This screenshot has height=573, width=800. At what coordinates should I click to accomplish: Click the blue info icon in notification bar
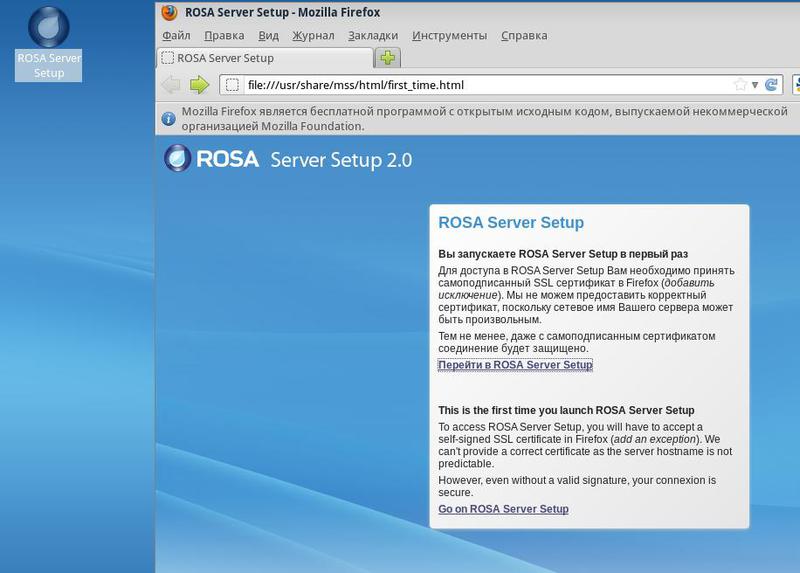(168, 119)
